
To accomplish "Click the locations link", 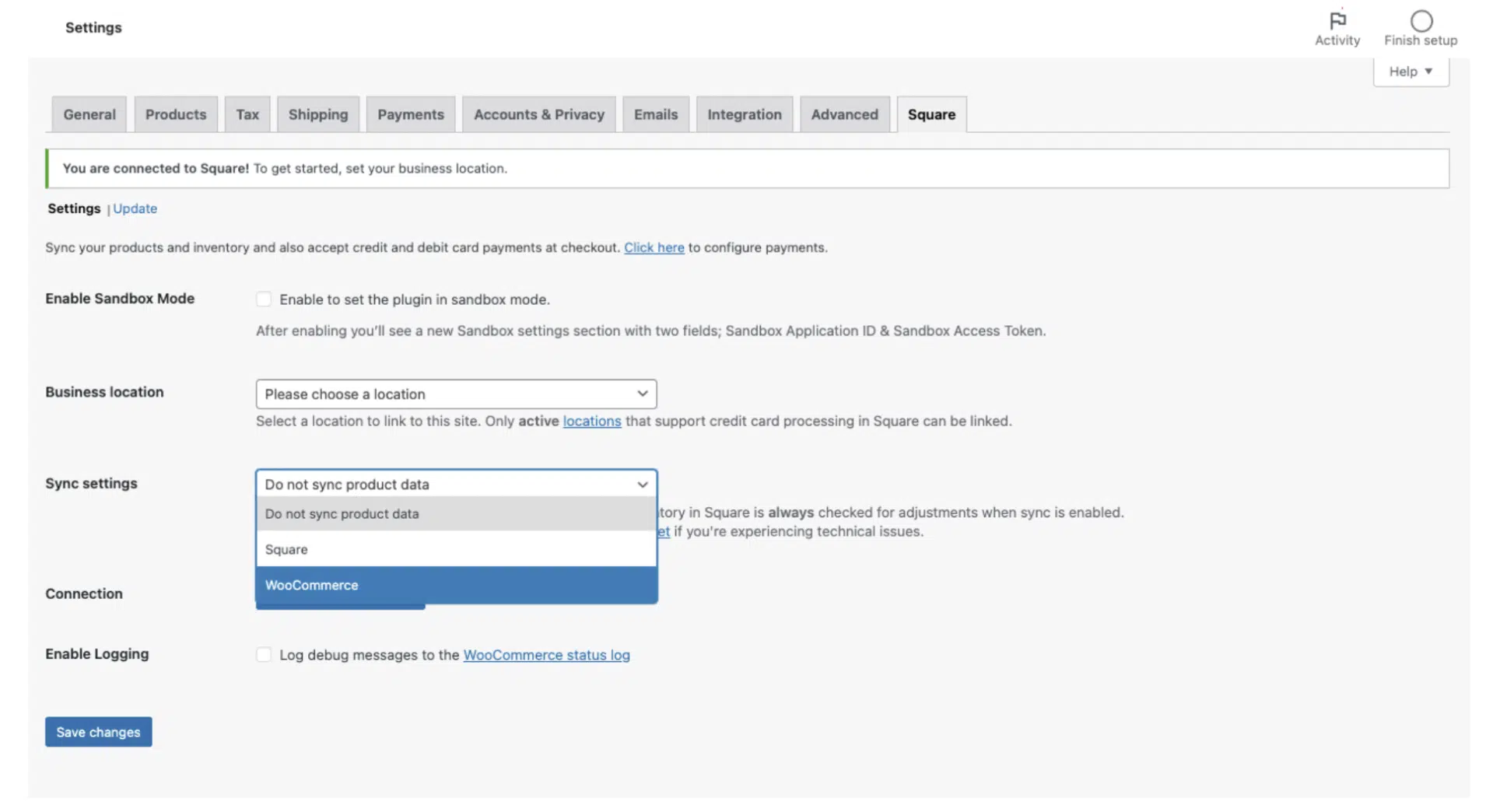I will click(591, 421).
